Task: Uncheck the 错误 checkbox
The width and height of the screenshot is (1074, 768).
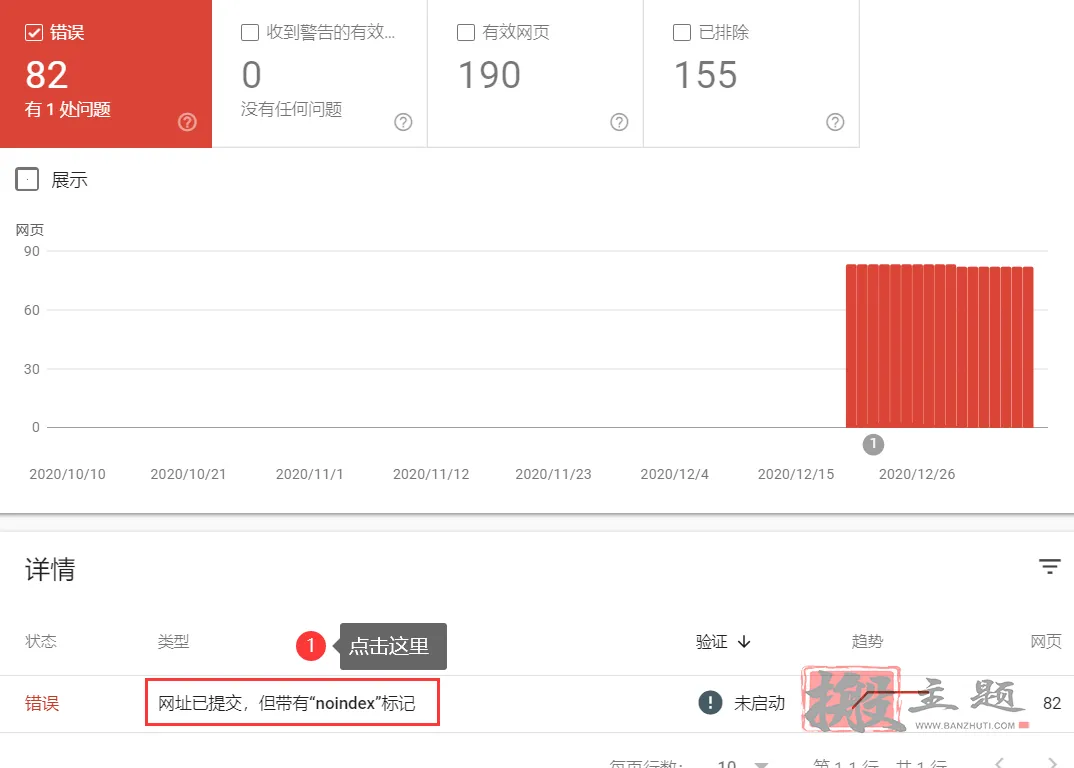Action: 34,32
